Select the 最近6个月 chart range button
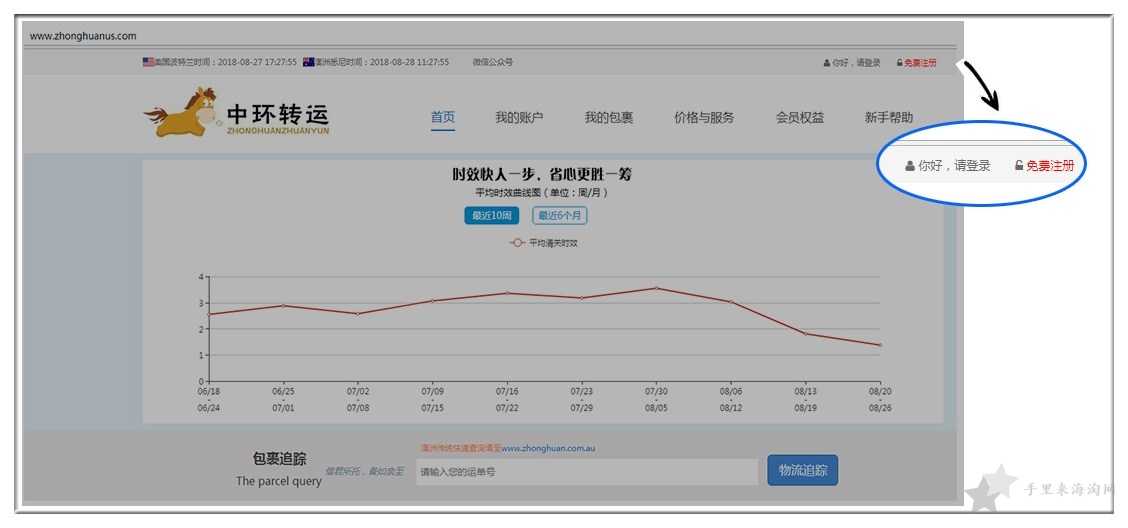1128x528 pixels. pos(560,215)
